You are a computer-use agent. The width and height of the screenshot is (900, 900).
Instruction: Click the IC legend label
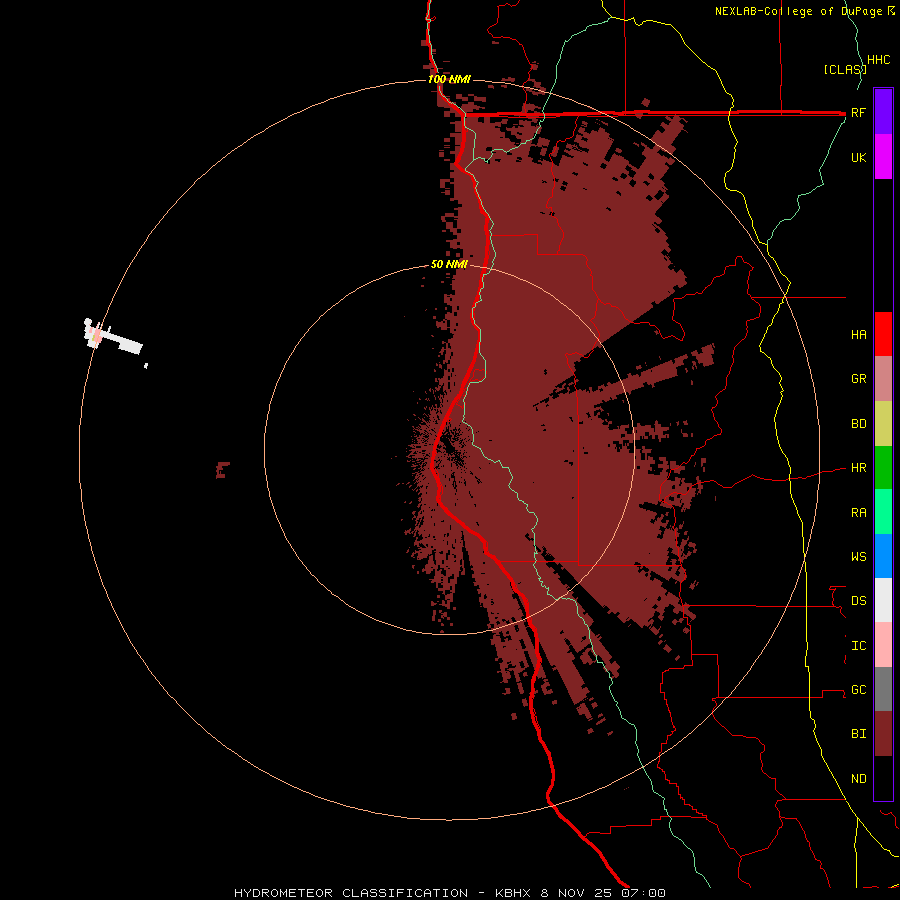(x=858, y=646)
